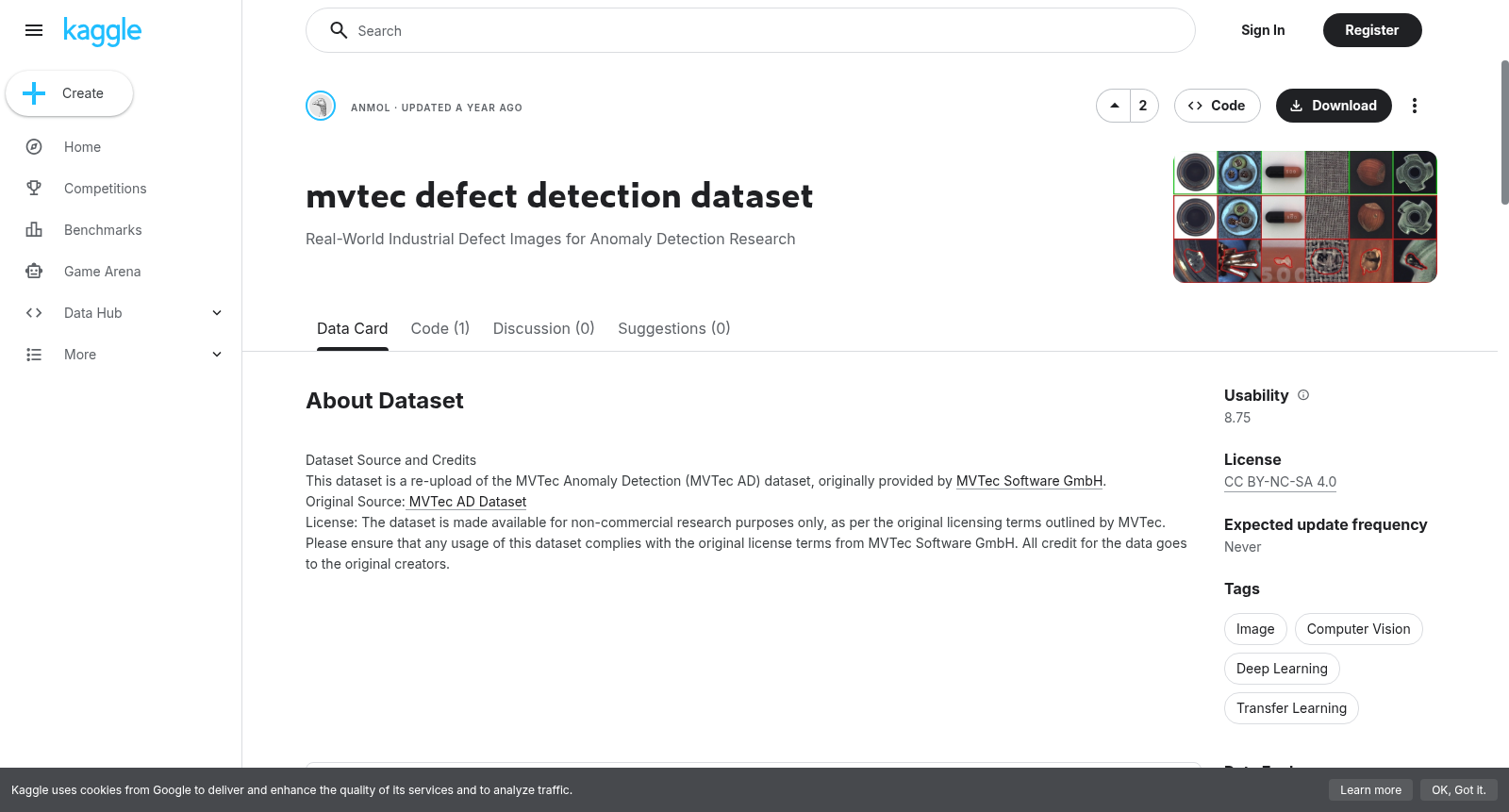Image resolution: width=1509 pixels, height=812 pixels.
Task: Click the dataset title heading
Action: [559, 196]
